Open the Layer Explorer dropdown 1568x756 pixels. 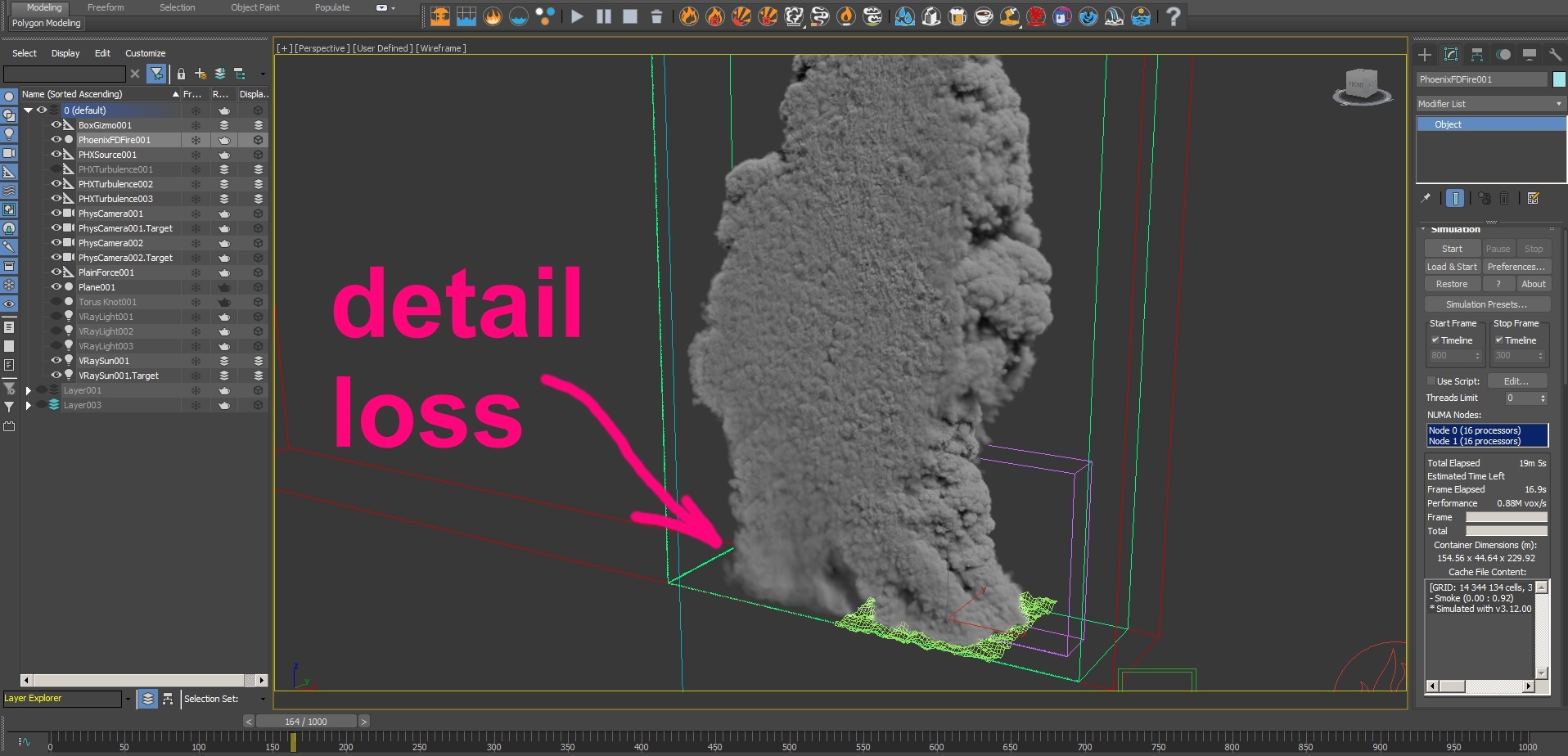click(x=128, y=699)
